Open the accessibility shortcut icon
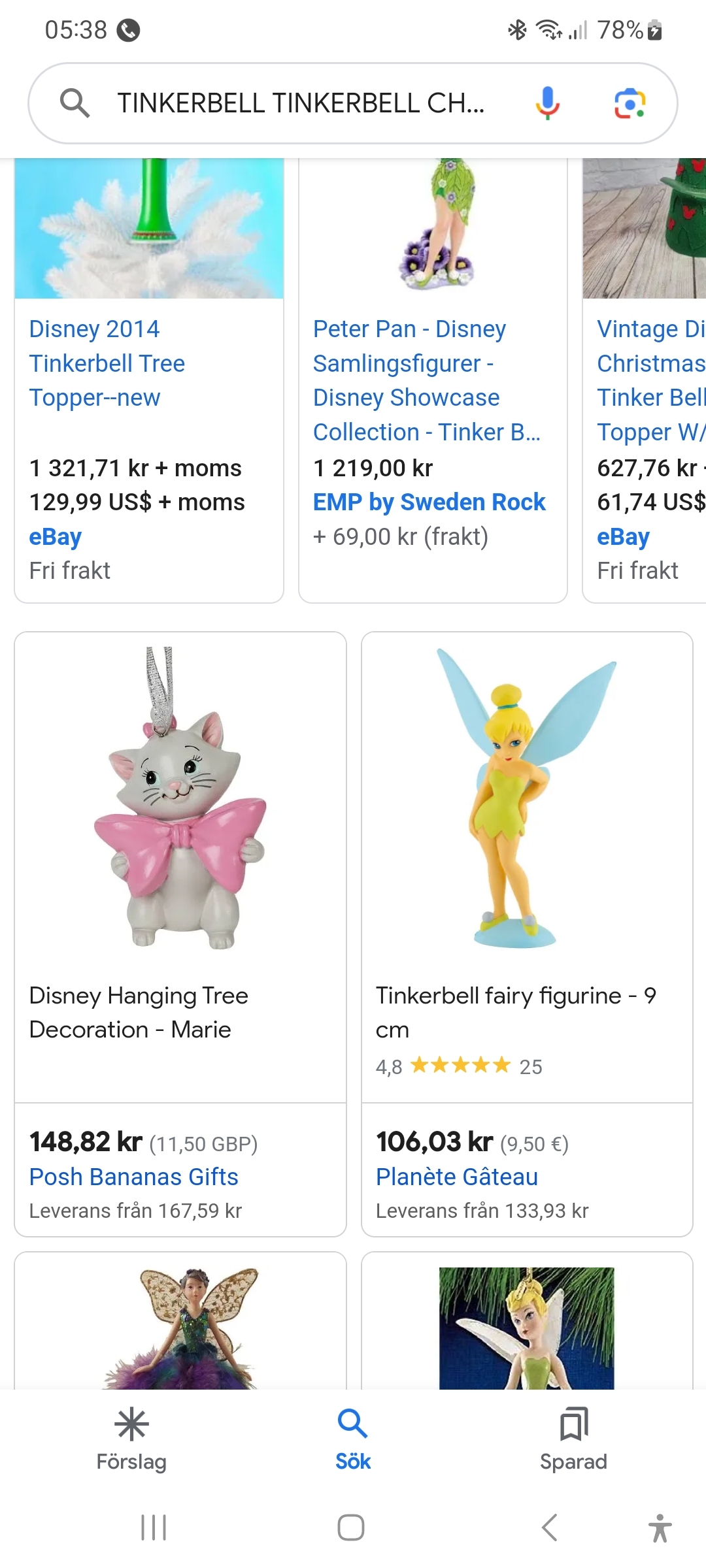This screenshot has width=706, height=1568. pyautogui.click(x=660, y=1527)
